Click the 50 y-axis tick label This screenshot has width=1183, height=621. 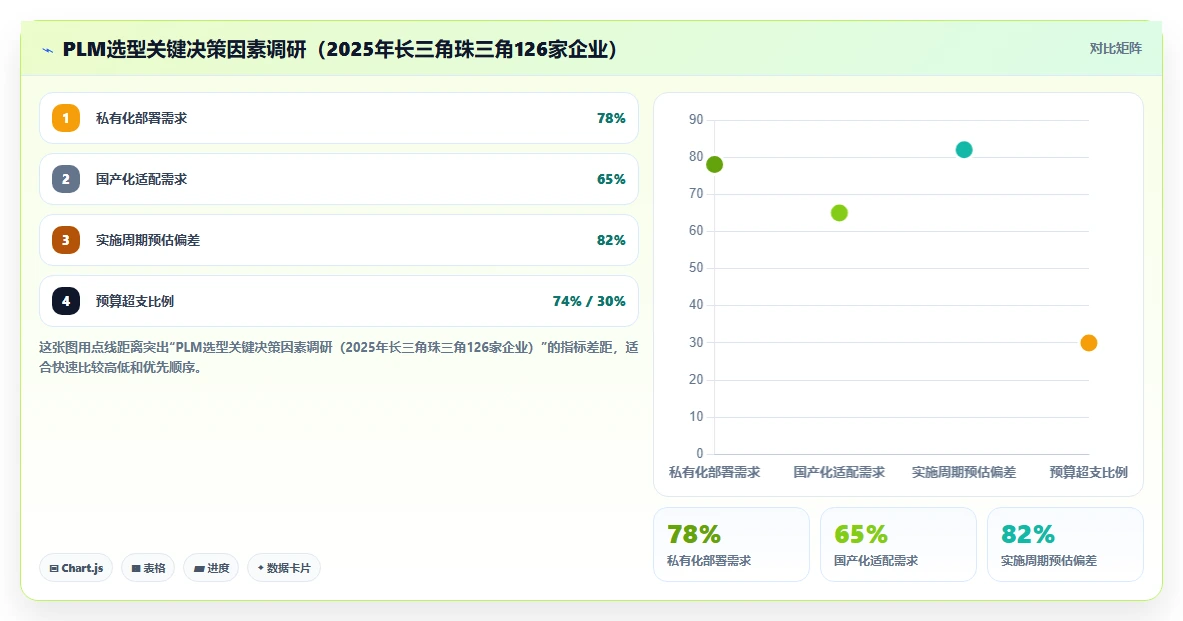tap(696, 268)
